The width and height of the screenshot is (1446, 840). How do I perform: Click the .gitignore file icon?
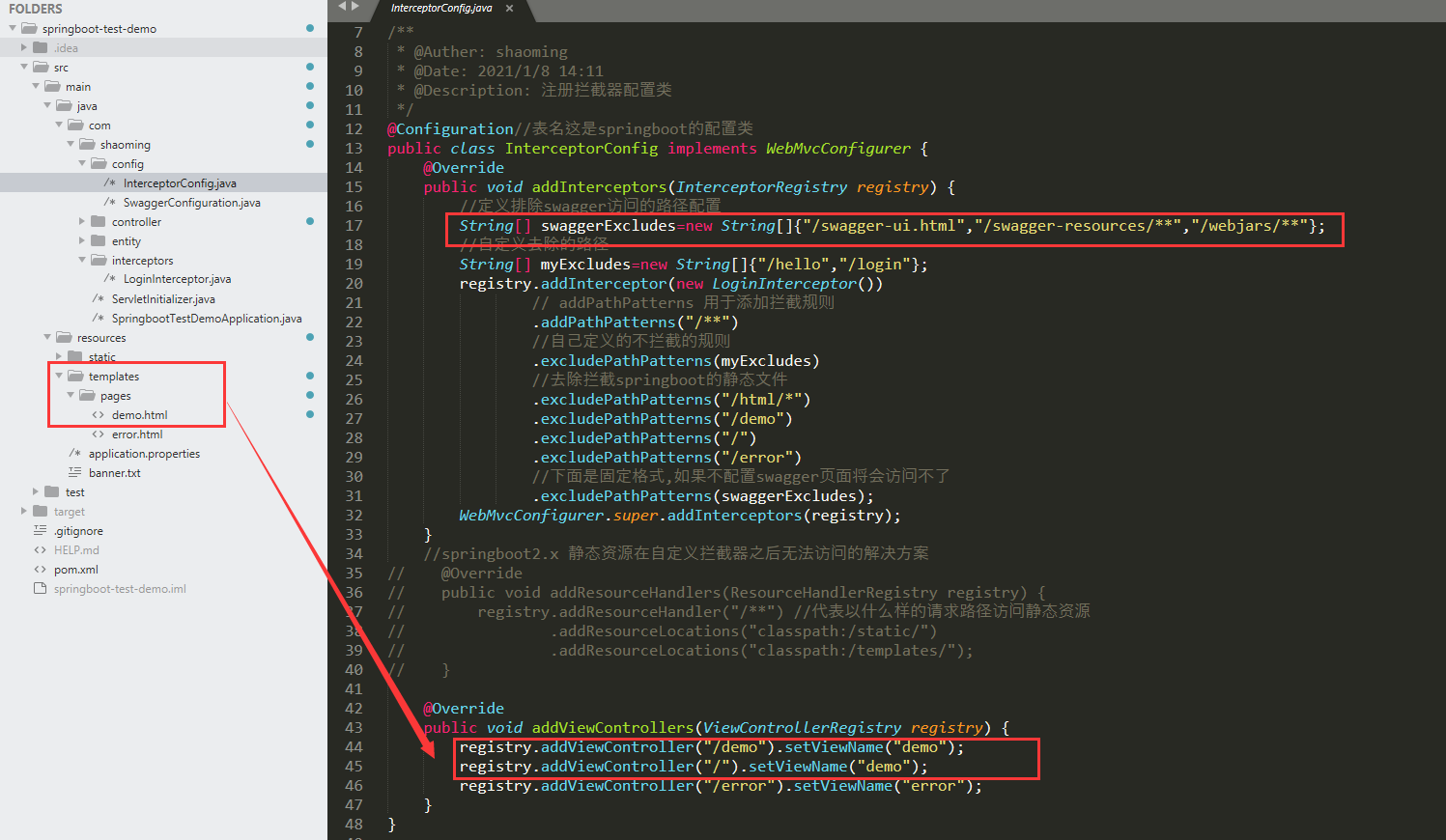40,530
